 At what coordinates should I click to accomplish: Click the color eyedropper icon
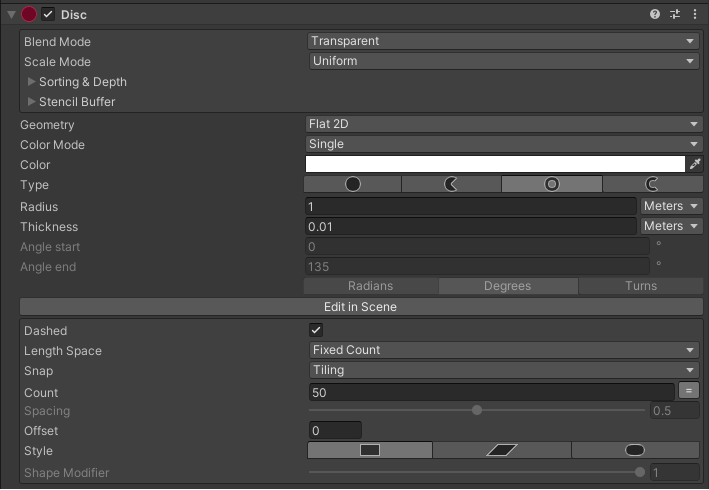click(x=695, y=164)
